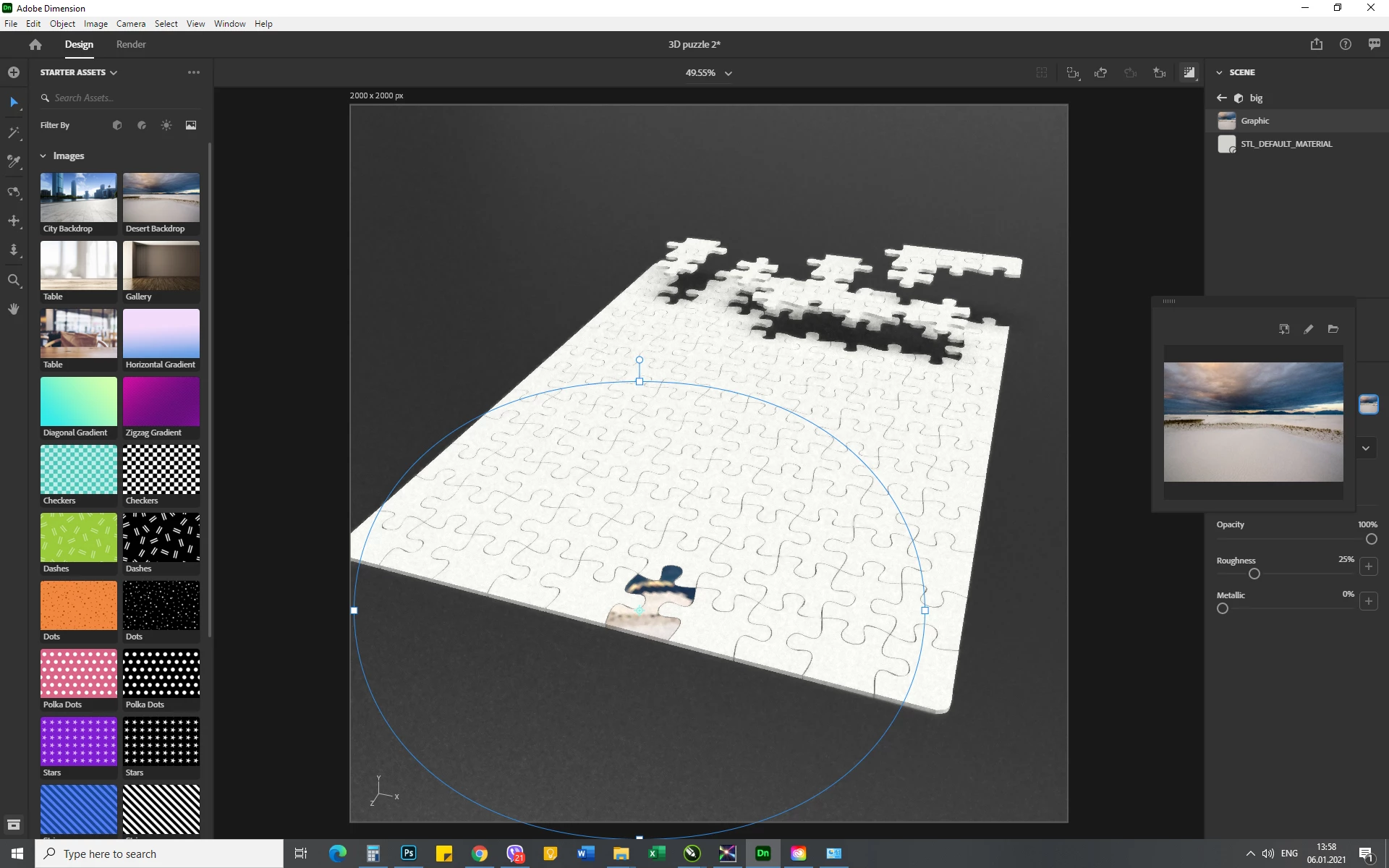Pick the Sampler eyedropper tool
Screen dimensions: 1389x868
click(x=14, y=162)
